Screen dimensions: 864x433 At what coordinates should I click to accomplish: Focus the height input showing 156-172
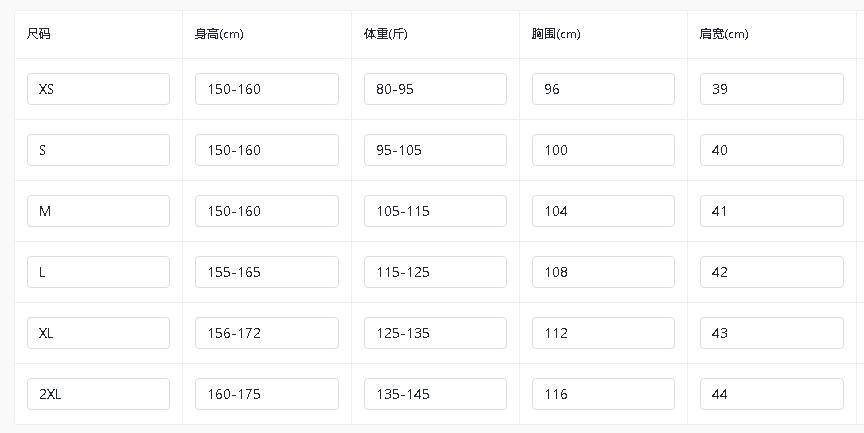266,333
